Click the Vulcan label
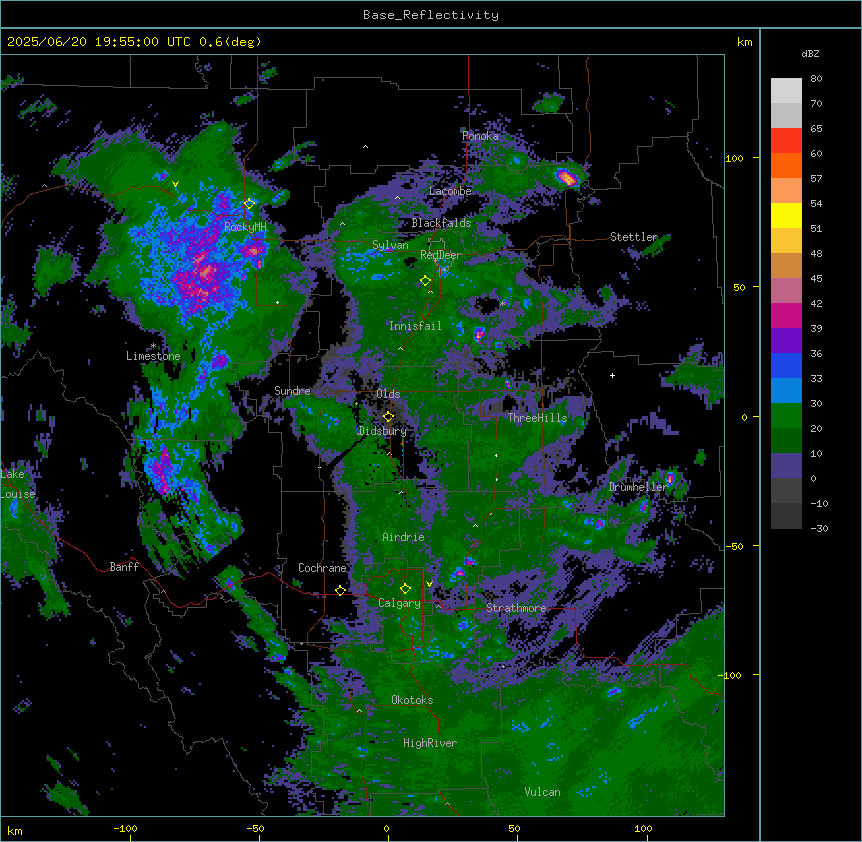Viewport: 862px width, 842px height. point(543,792)
